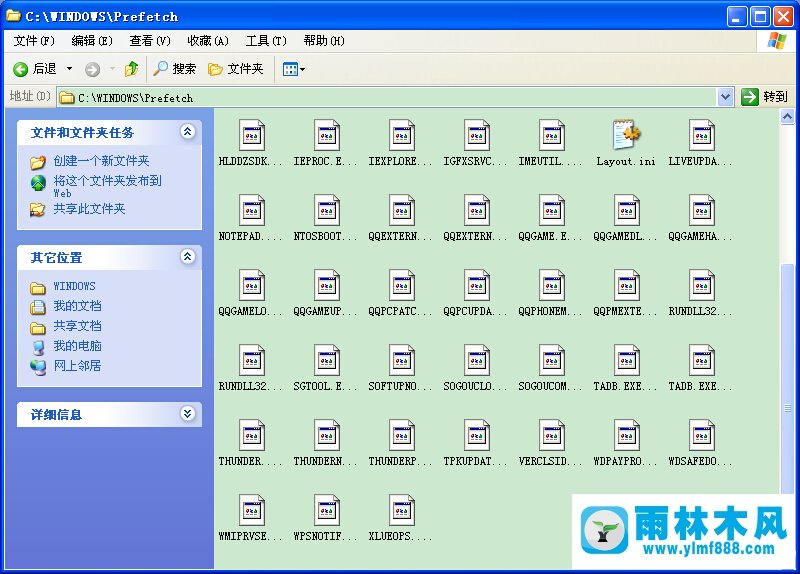Collapse the 文件和文件夹任务 panel
Screen dimensions: 800x574
(188, 132)
